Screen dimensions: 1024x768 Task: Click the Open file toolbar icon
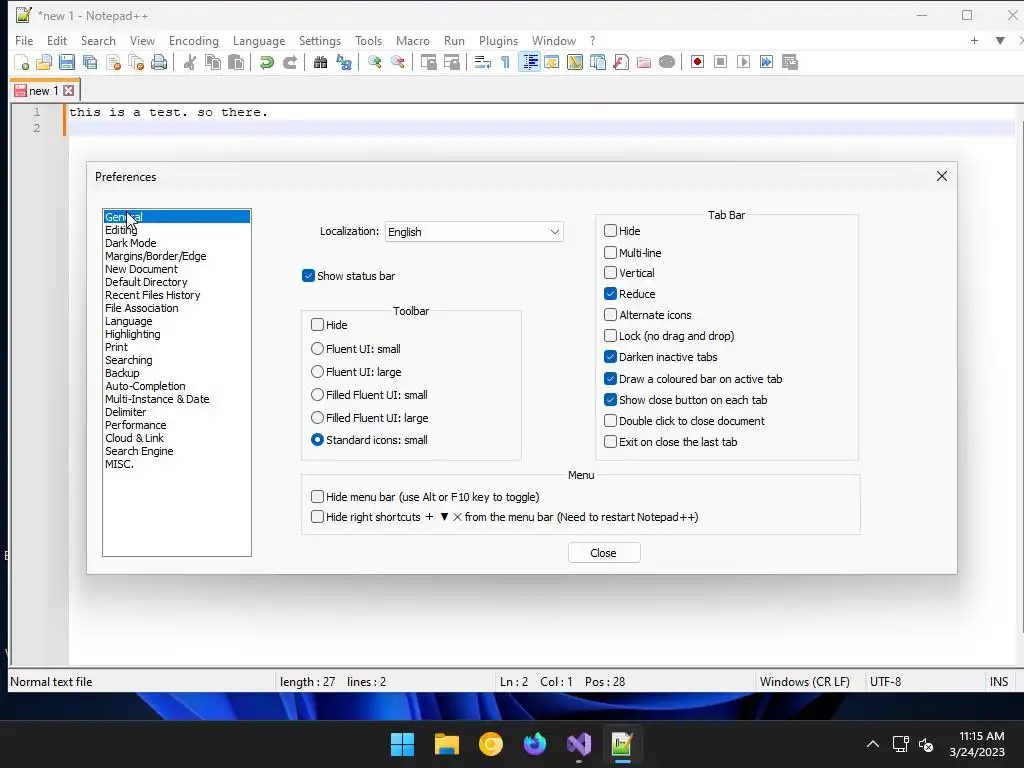[44, 62]
